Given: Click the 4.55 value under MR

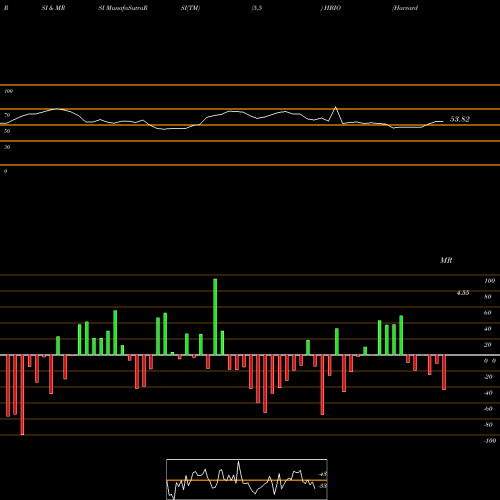Looking at the screenshot, I should [x=463, y=293].
